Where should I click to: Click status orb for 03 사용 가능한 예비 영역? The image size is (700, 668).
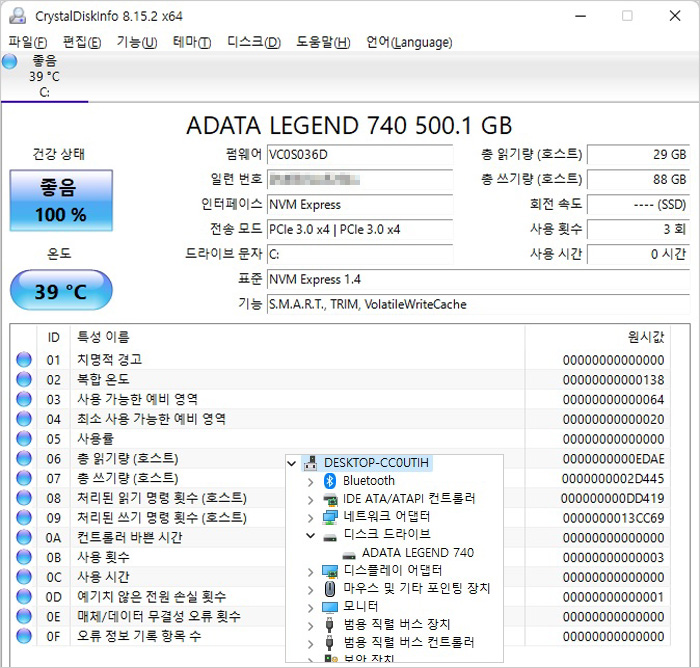coord(24,399)
